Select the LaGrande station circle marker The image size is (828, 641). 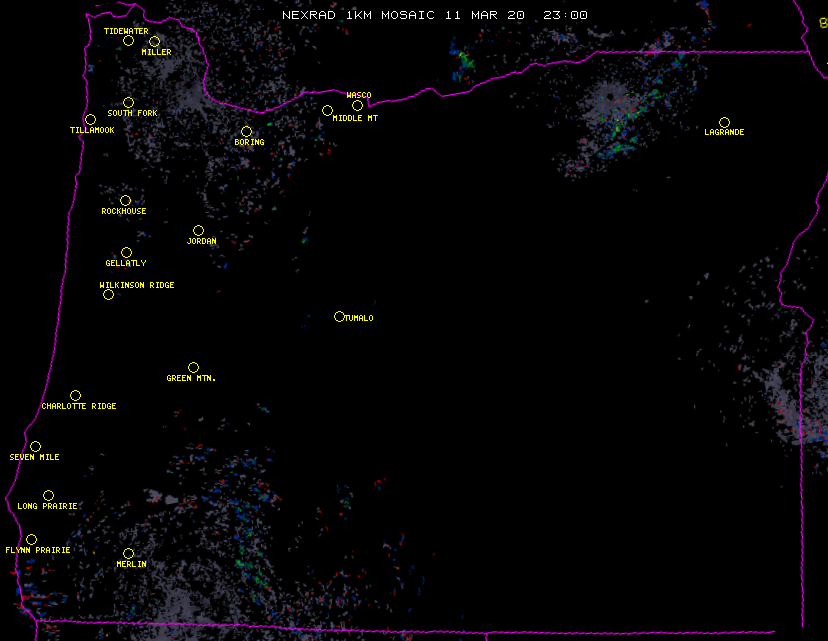click(x=724, y=122)
